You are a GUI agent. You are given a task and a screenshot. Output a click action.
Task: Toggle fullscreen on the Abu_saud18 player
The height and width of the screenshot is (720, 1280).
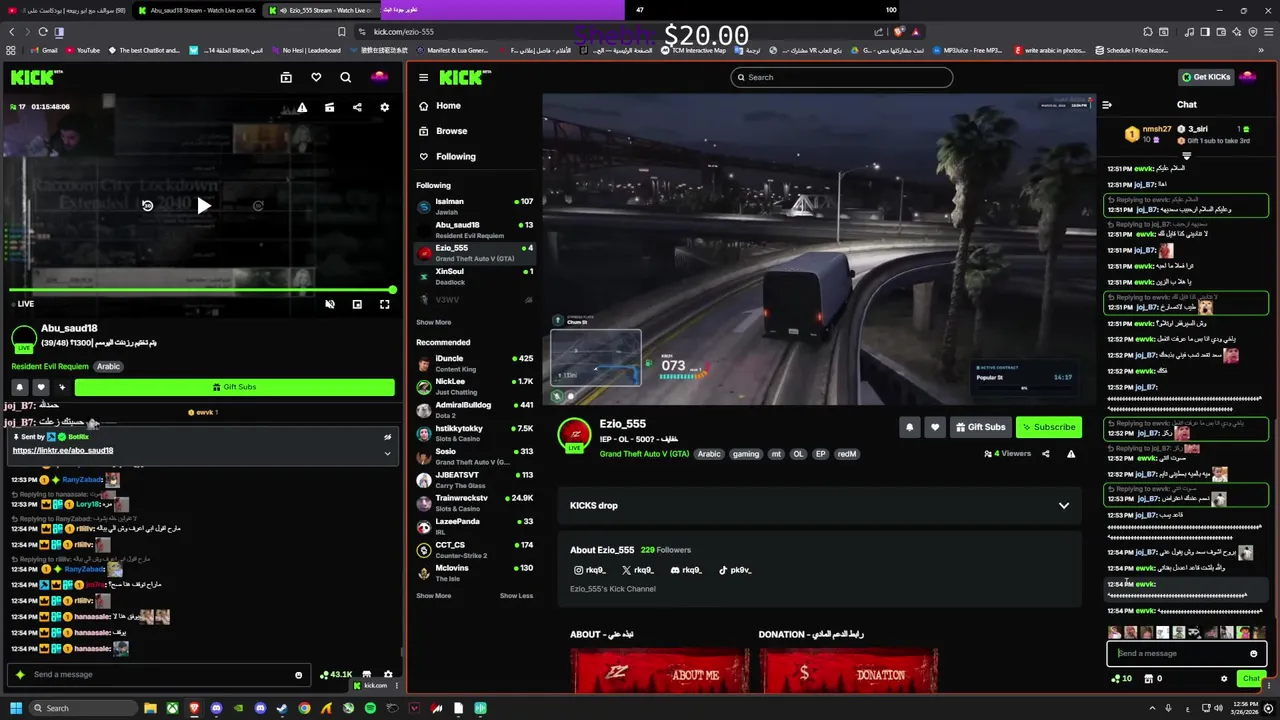[384, 304]
